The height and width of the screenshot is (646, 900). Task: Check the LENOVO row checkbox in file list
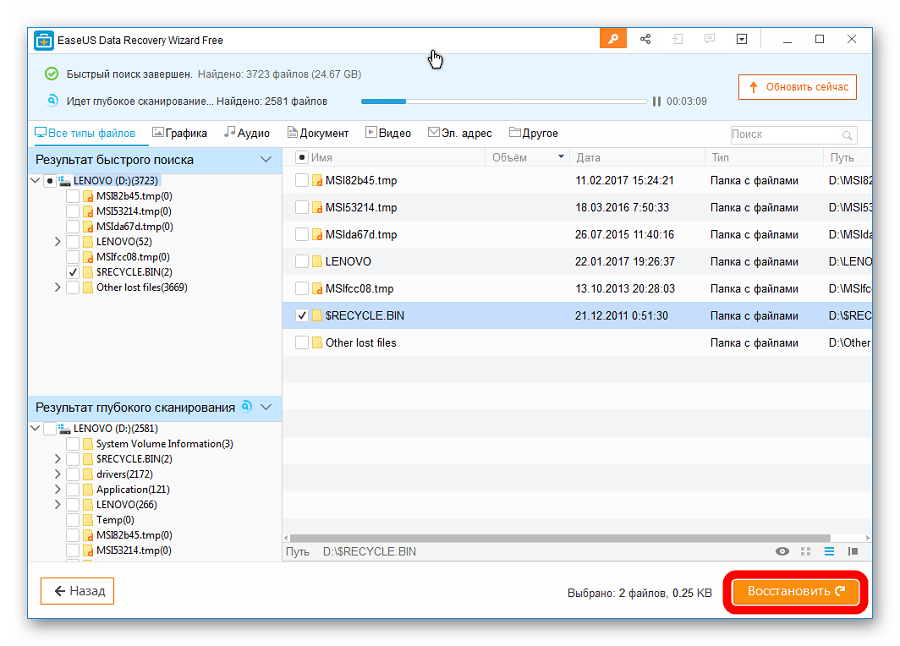301,261
